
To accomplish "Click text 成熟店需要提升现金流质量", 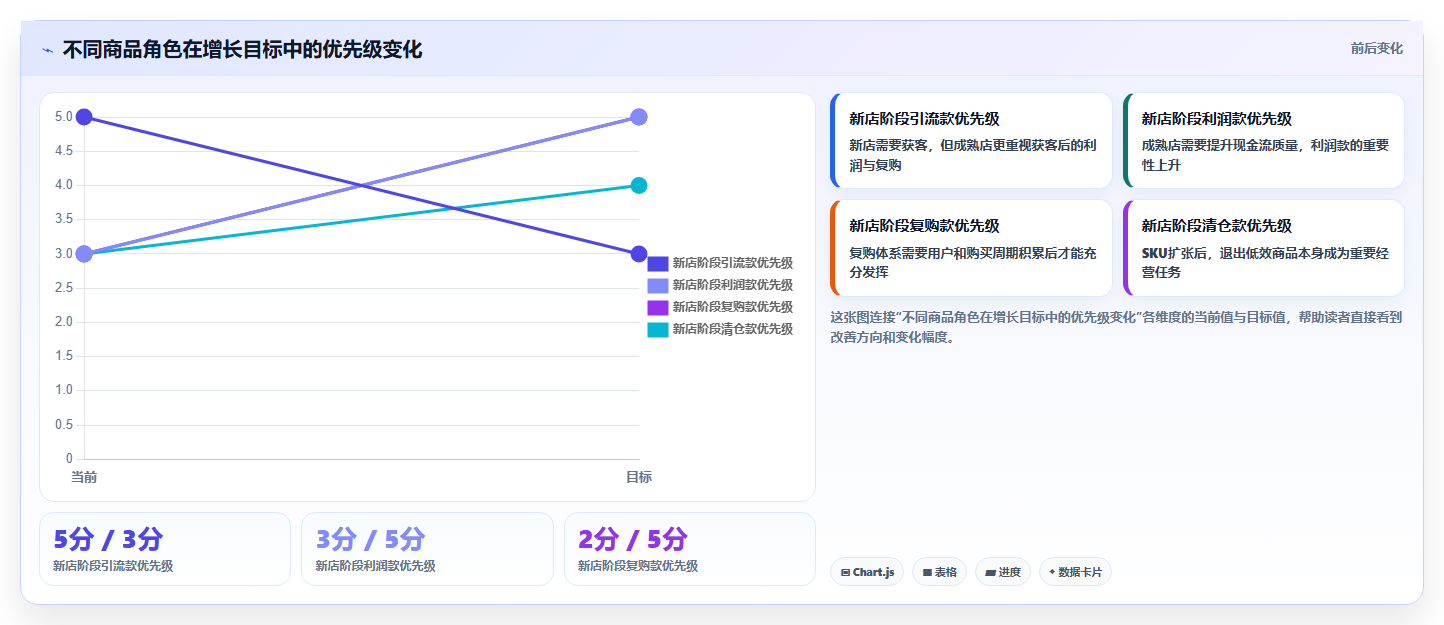I will (x=1222, y=145).
